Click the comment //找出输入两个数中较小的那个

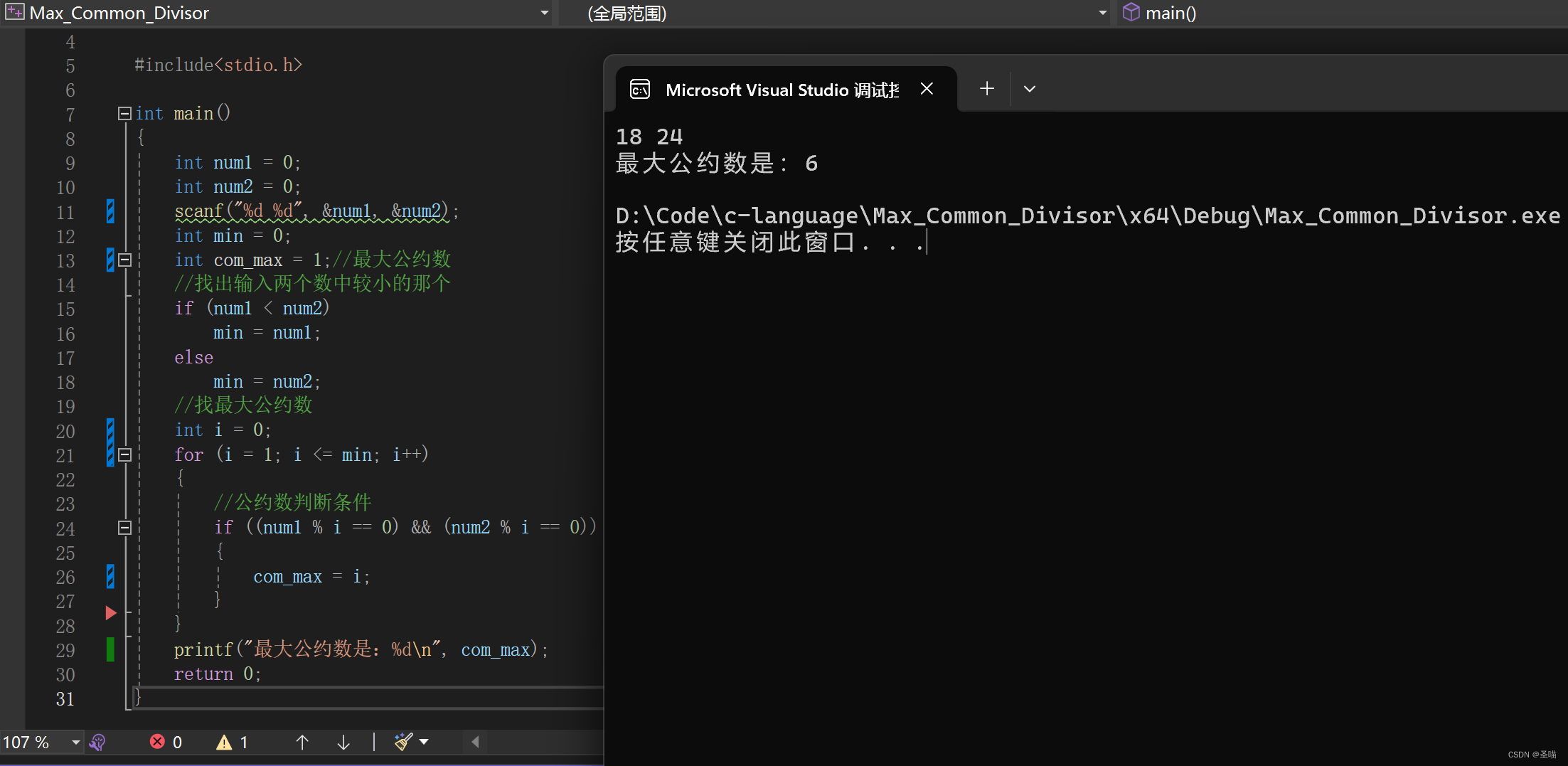tap(312, 284)
